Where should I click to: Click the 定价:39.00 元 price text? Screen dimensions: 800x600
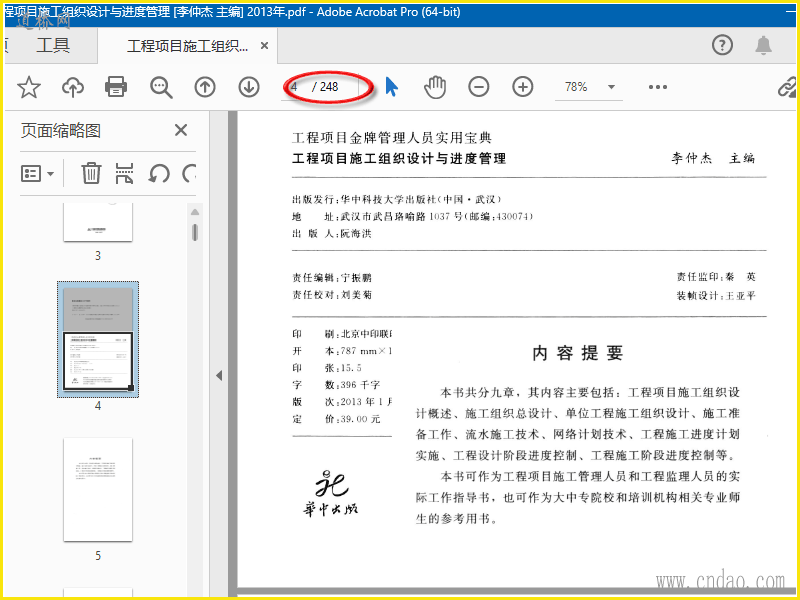337,419
